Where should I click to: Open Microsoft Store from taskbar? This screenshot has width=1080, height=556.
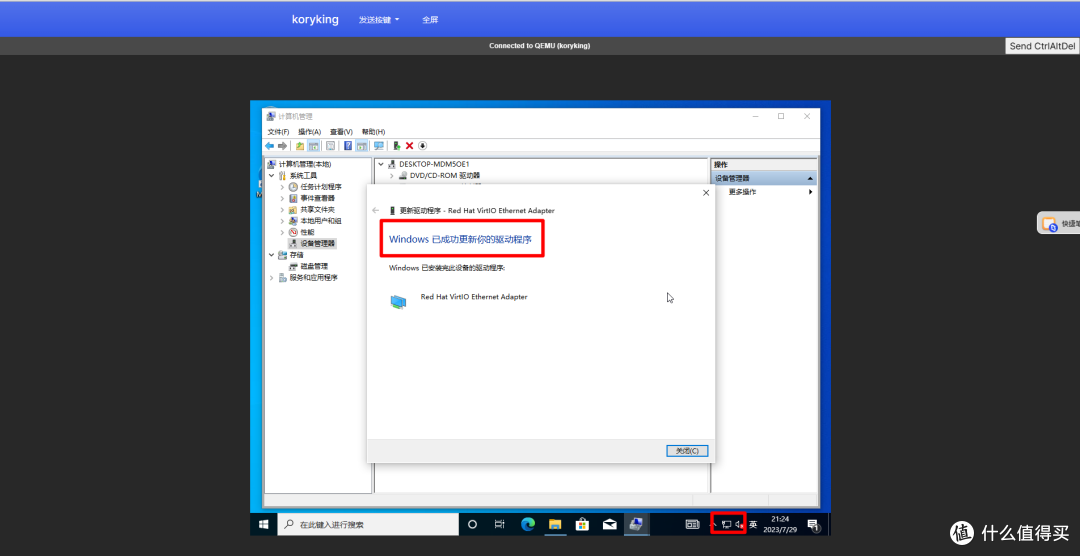point(582,524)
